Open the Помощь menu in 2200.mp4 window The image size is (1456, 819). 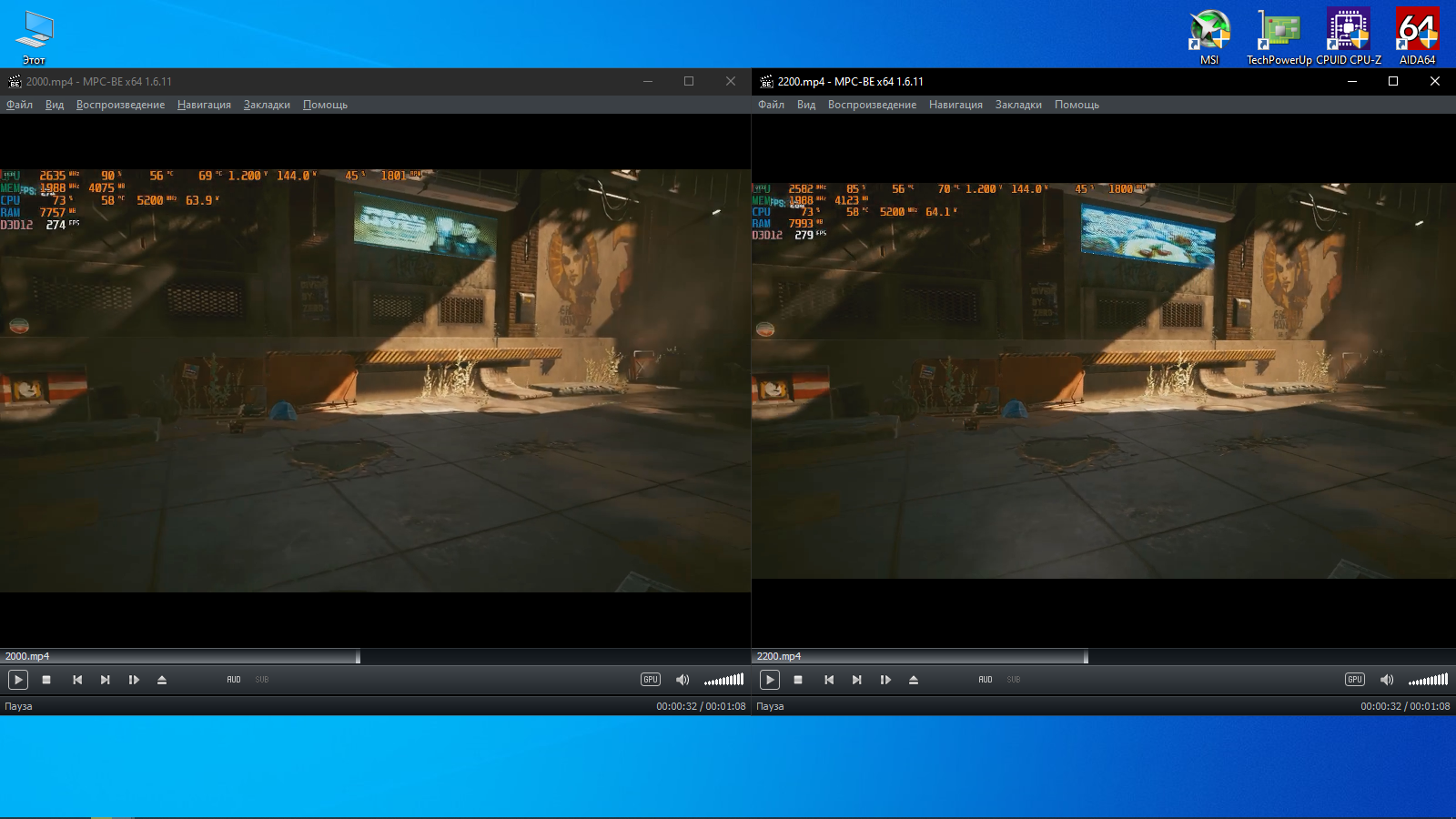point(1077,105)
